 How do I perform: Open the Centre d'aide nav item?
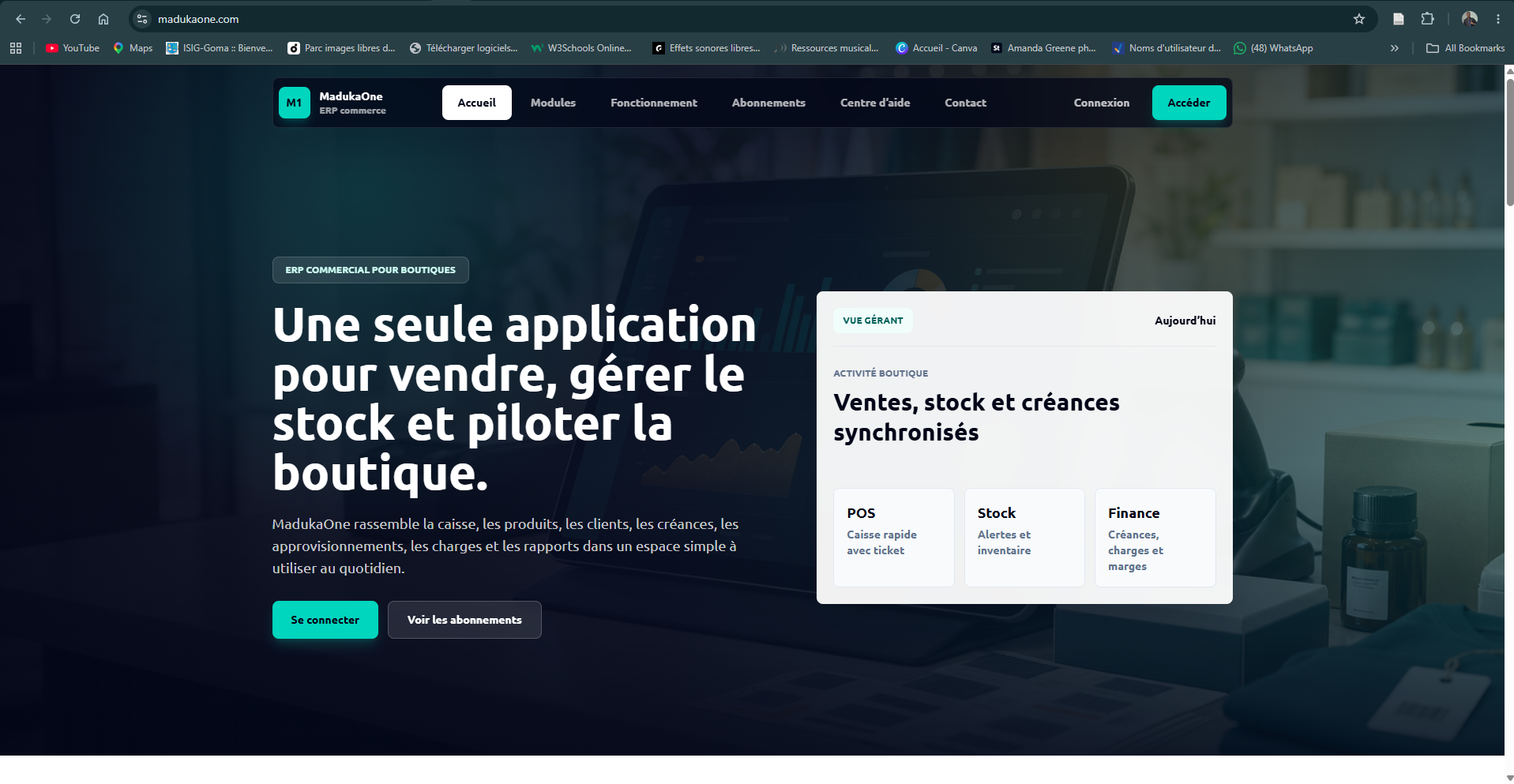click(875, 103)
